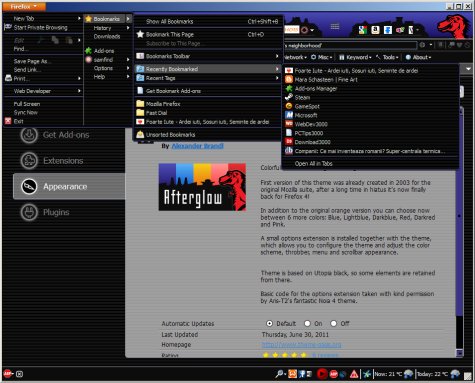Choose Sync Now in the Firefox menu
The image size is (475, 383).
[43, 112]
